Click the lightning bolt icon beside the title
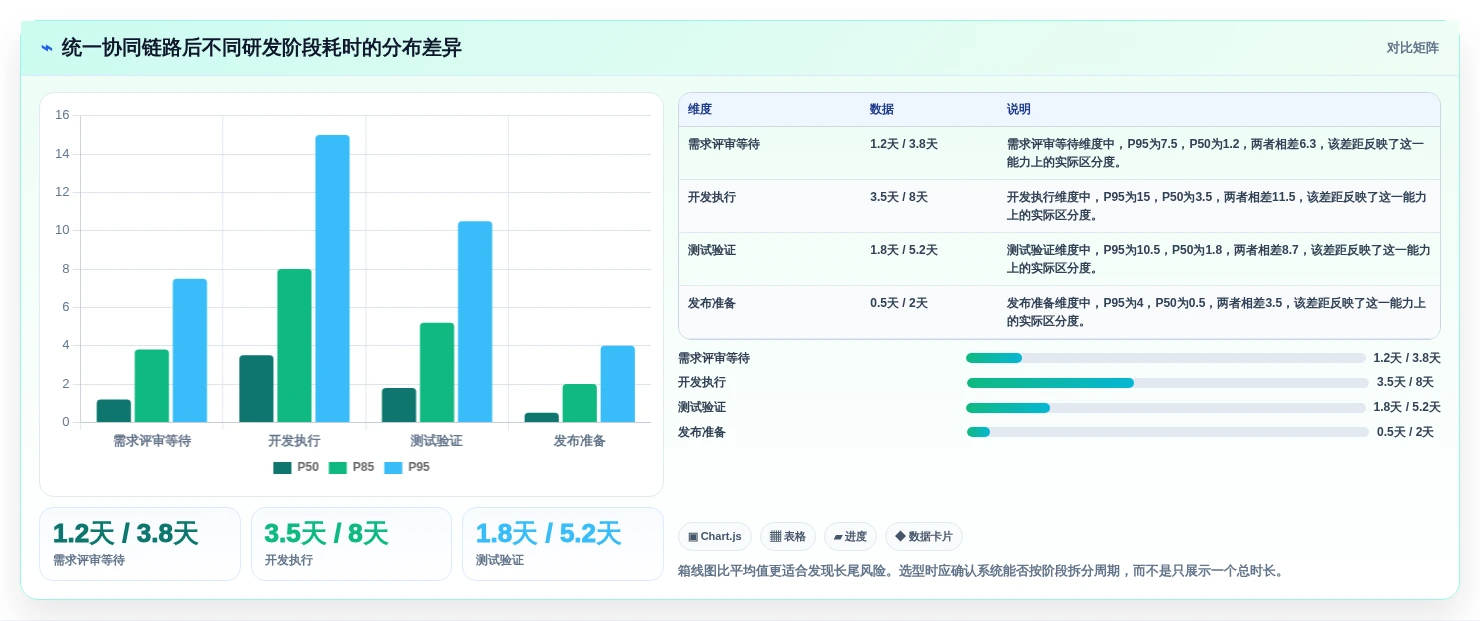1480x621 pixels. 47,48
